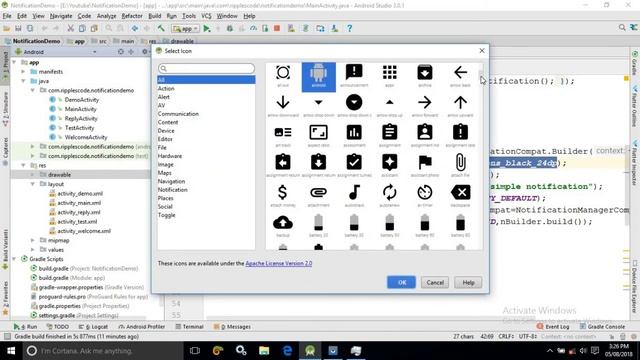Pick the attach money dollar icon
The image size is (640, 360).
pos(283,192)
